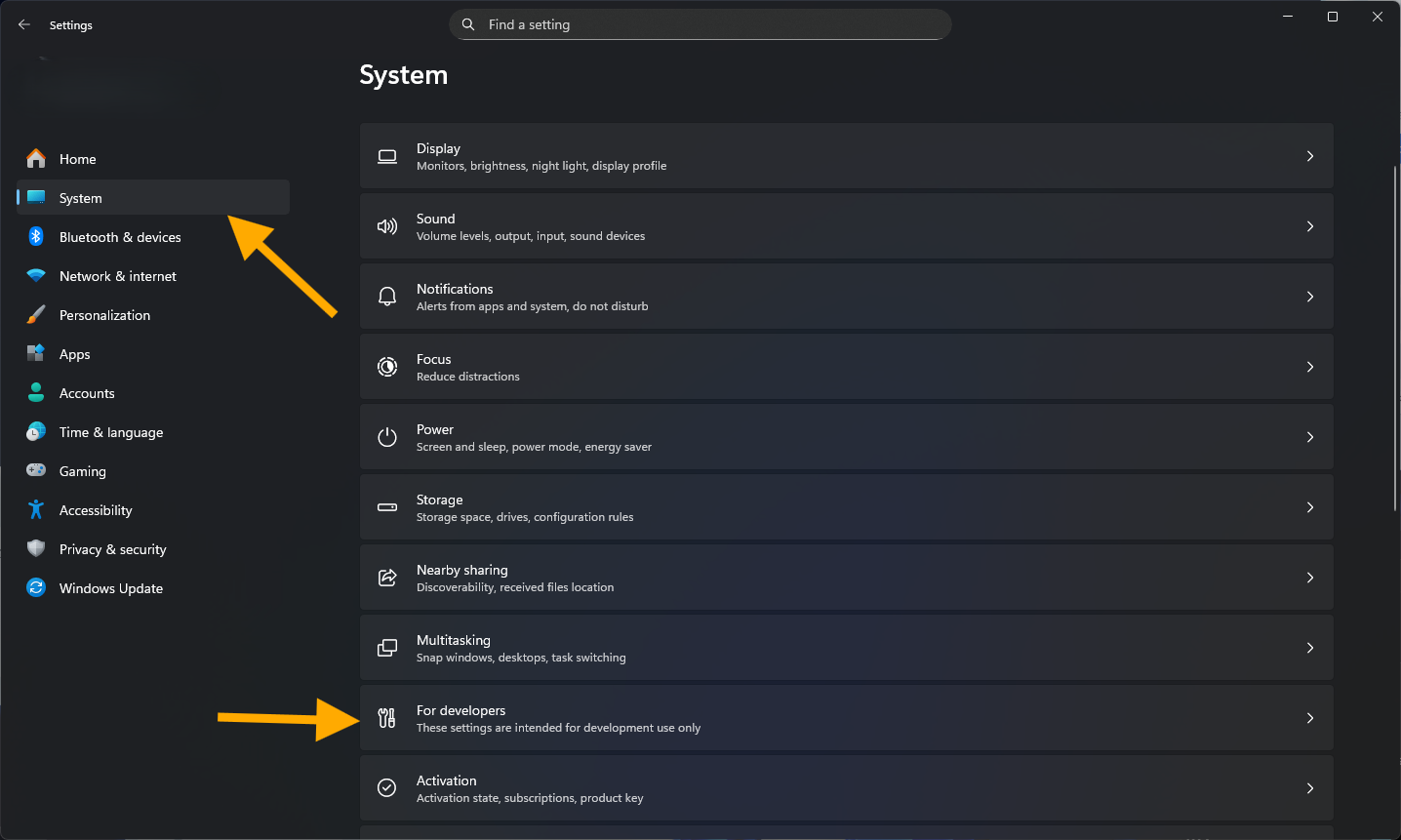Select the Gaming controller icon in sidebar
The height and width of the screenshot is (840, 1401).
point(36,470)
